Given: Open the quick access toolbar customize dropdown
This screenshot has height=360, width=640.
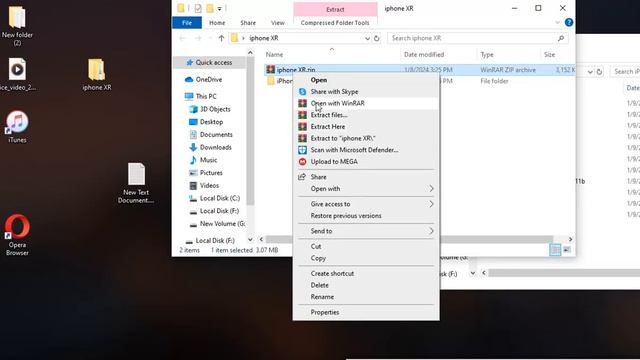Looking at the screenshot, I should pyautogui.click(x=220, y=9).
